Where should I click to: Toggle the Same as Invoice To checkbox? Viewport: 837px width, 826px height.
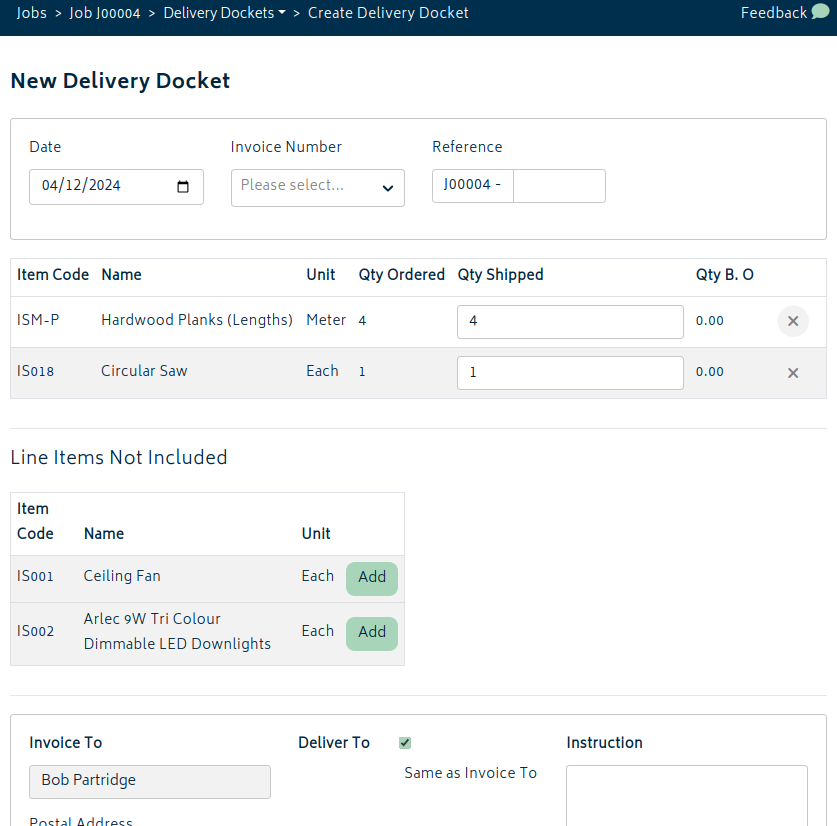(405, 743)
